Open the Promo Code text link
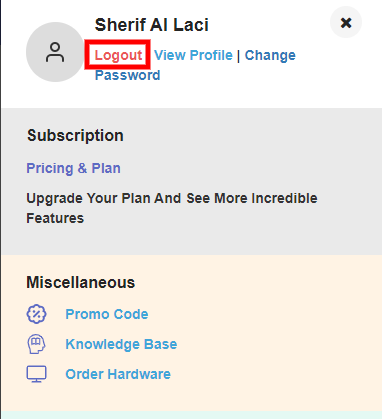Viewport: 382px width, 419px height. [x=107, y=314]
